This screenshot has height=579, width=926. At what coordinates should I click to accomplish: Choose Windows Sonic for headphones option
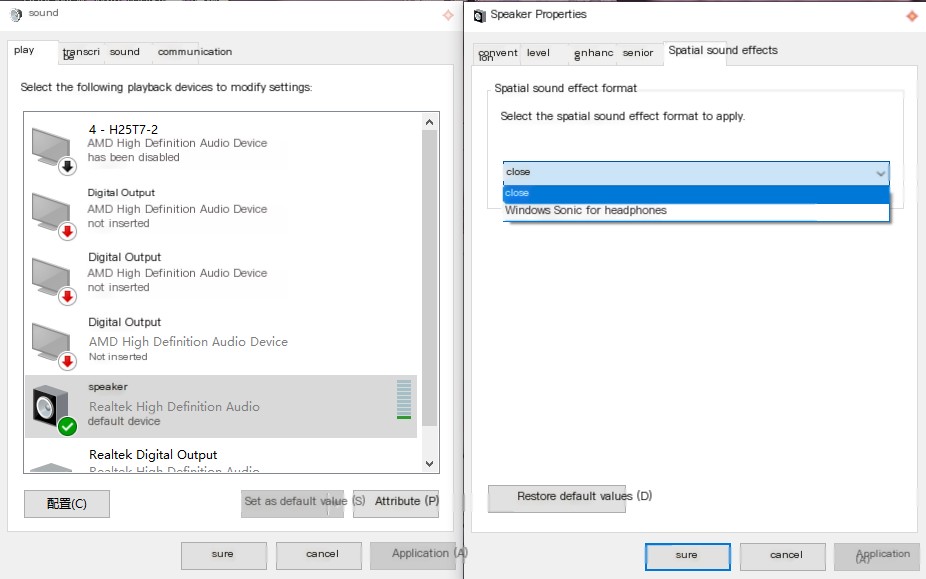586,211
